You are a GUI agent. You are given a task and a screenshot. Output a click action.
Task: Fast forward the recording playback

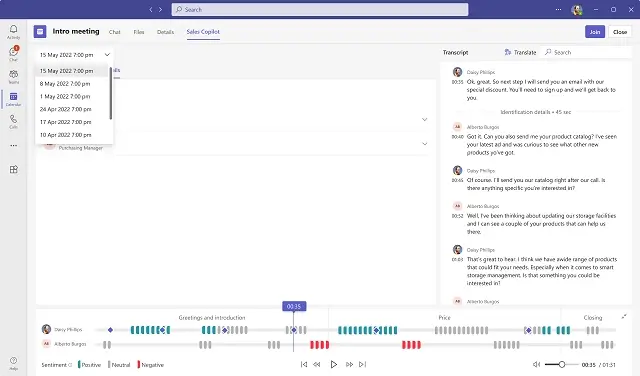pyautogui.click(x=349, y=364)
